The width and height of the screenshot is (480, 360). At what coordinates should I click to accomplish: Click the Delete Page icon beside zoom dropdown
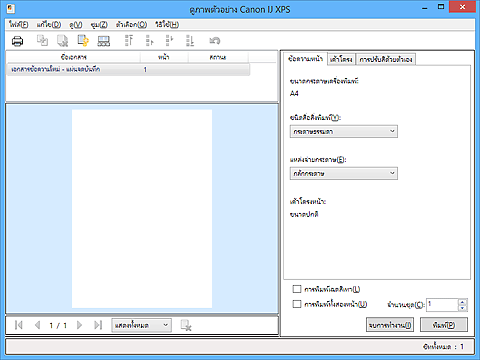pyautogui.click(x=186, y=325)
